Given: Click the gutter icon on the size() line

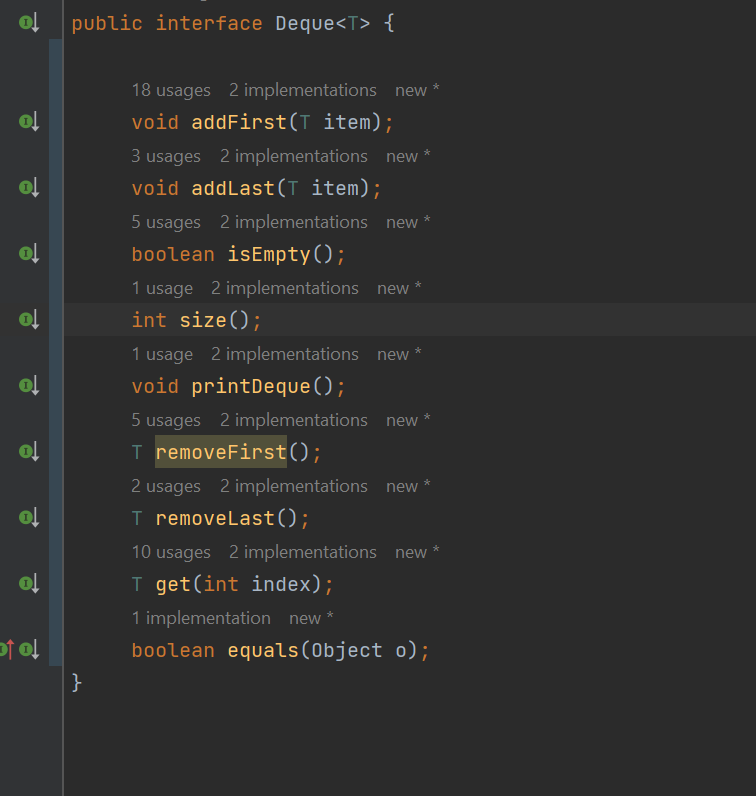Looking at the screenshot, I should 28,320.
